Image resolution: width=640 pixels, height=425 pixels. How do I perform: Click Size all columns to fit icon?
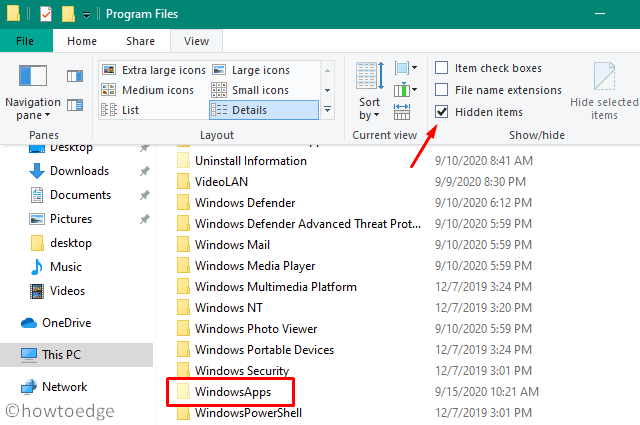(x=404, y=111)
